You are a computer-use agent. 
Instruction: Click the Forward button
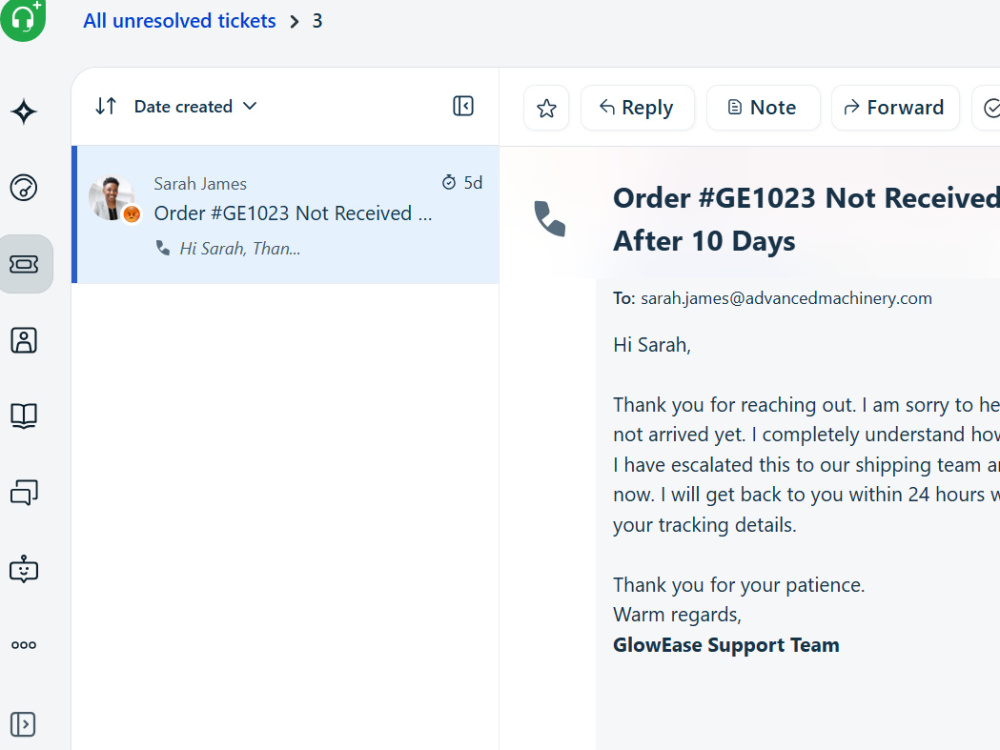click(895, 108)
